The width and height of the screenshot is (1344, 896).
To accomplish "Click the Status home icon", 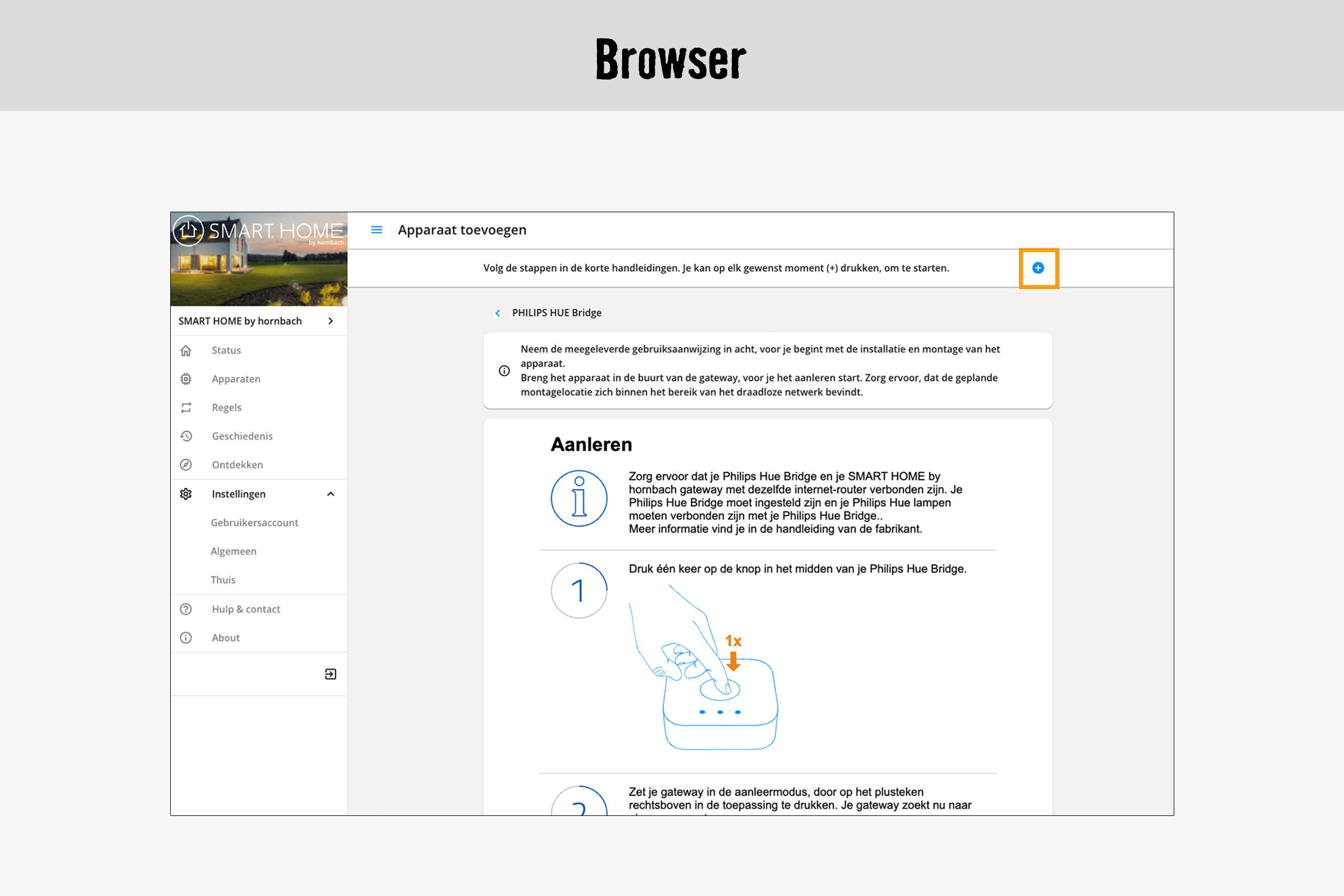I will pyautogui.click(x=186, y=351).
